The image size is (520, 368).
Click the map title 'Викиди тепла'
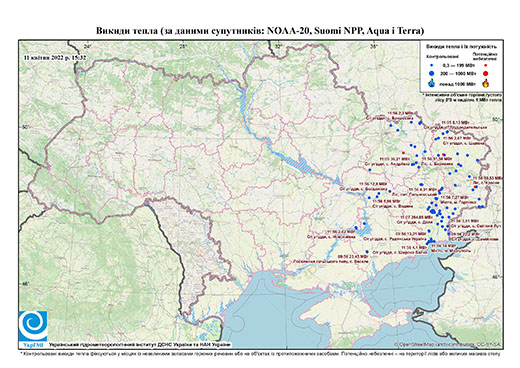(127, 31)
